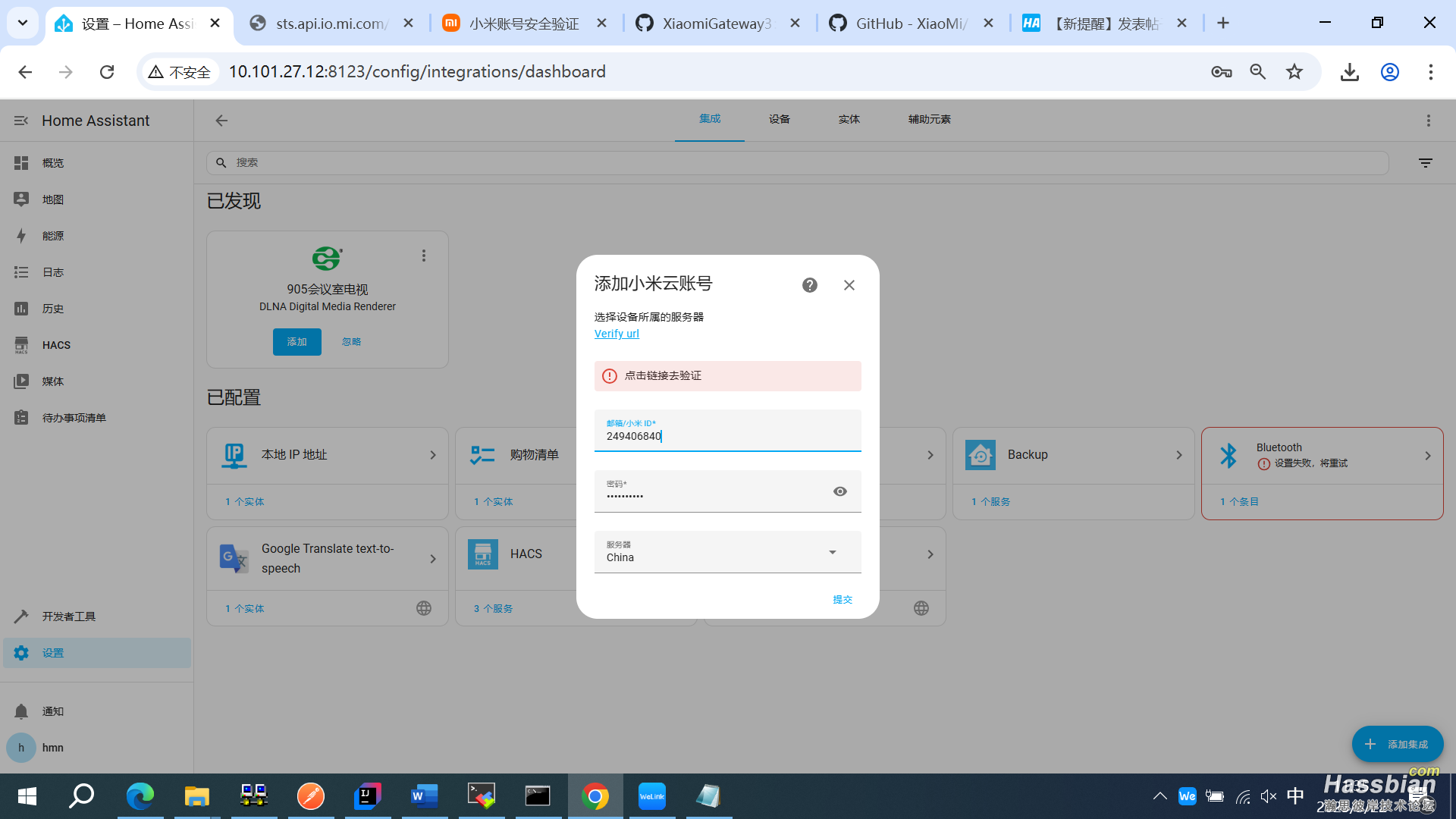Open options menu on 905会议室电视 card
1456x819 pixels.
424,256
